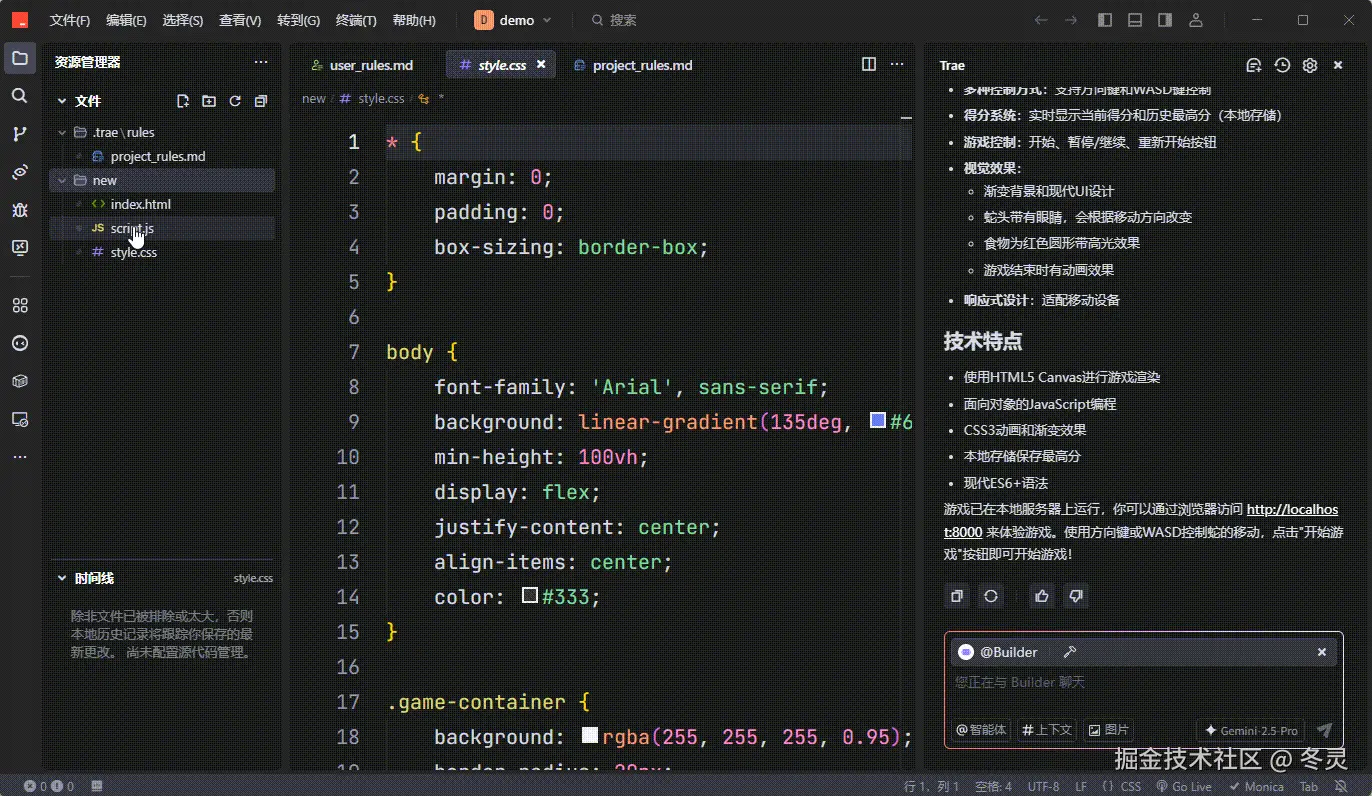Click the Monica status bar item
1372x796 pixels.
(1256, 787)
